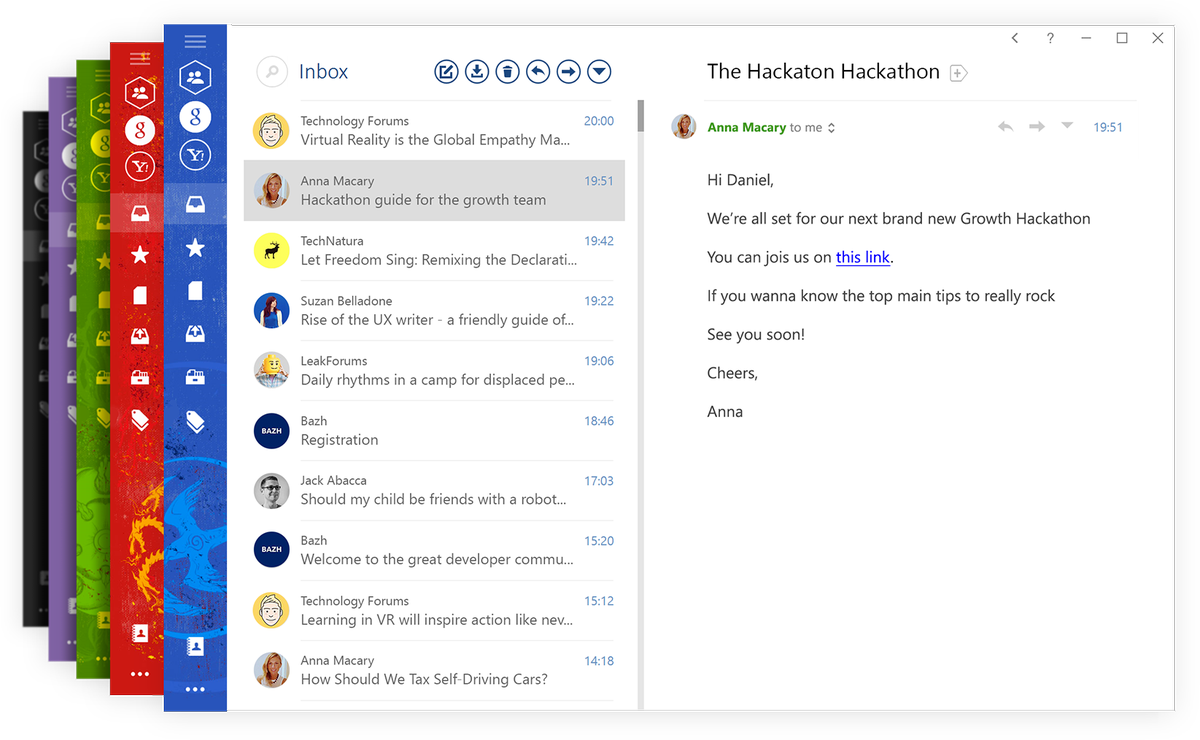This screenshot has height=740, width=1200.
Task: Click the search magnifier icon
Action: (272, 72)
